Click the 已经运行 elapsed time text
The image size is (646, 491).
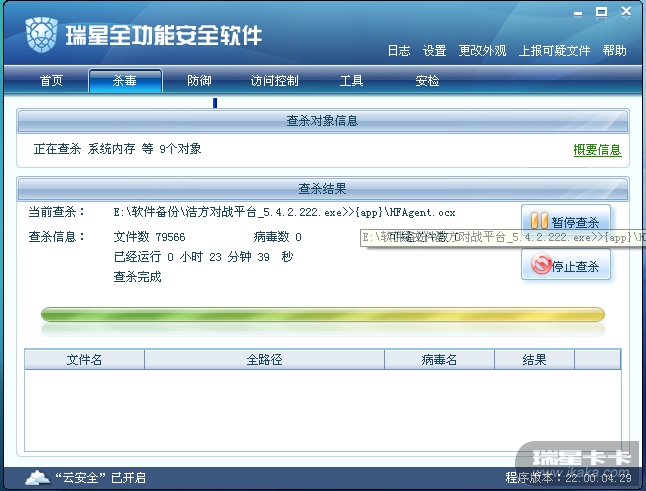(203, 257)
